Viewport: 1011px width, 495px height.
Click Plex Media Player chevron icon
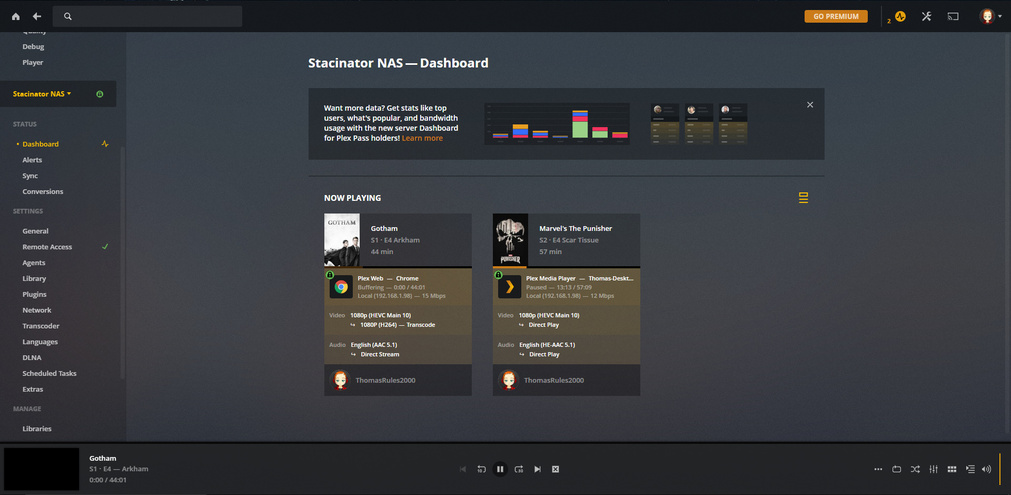[x=509, y=287]
